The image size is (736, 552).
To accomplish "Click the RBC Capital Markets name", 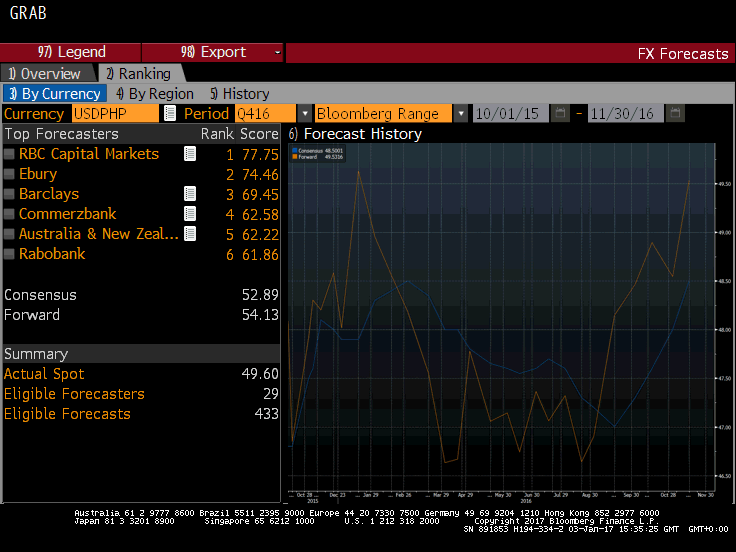I will coord(89,153).
